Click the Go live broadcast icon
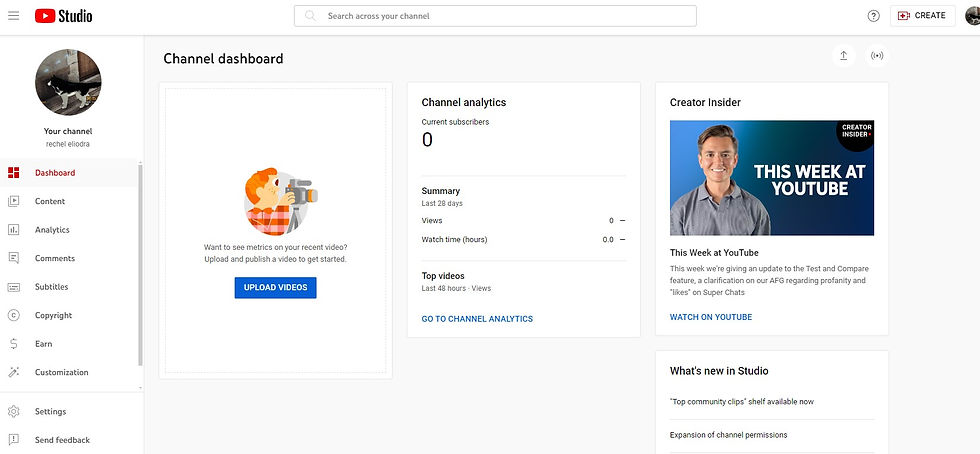 [878, 56]
